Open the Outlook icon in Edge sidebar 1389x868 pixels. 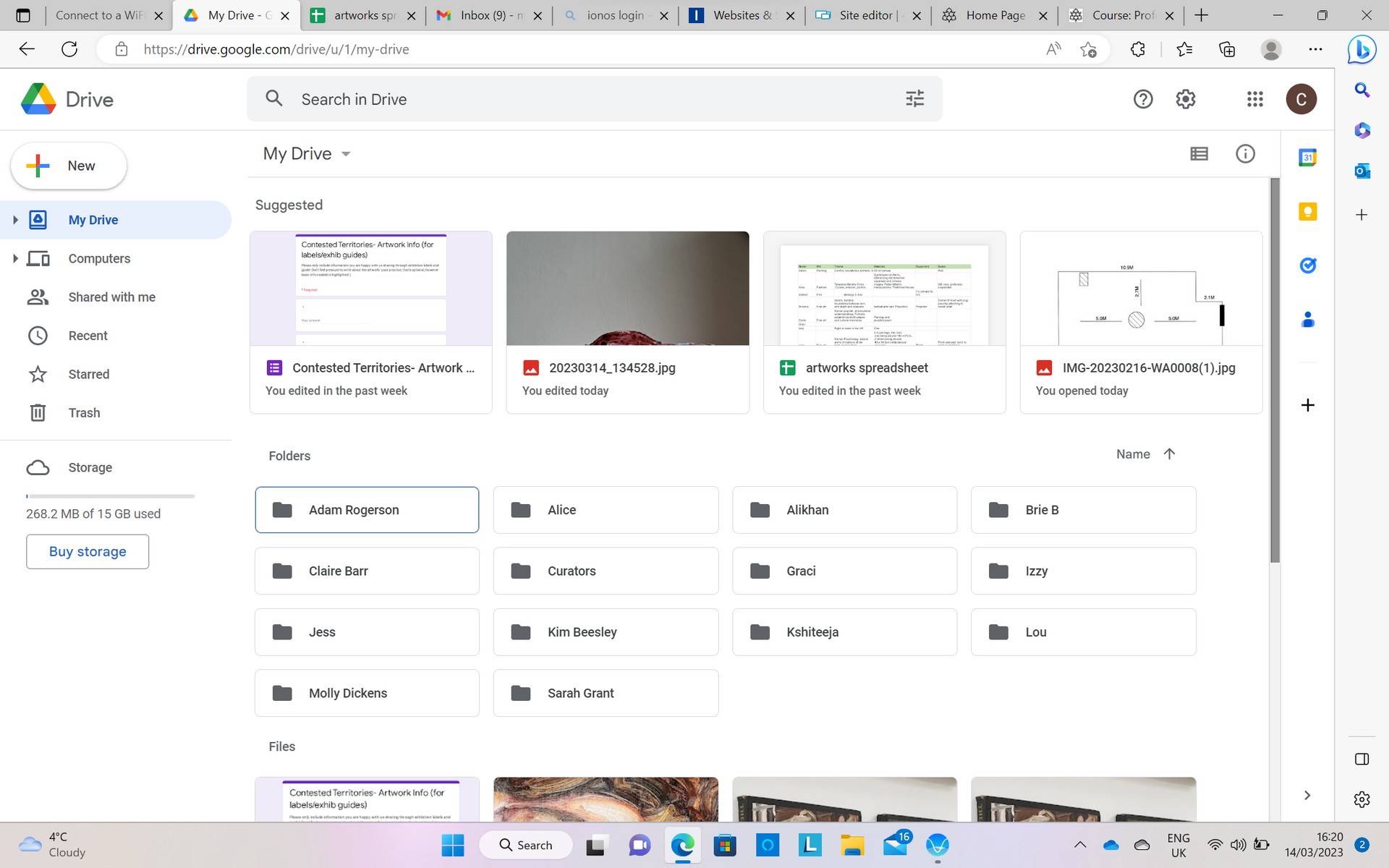[1362, 171]
